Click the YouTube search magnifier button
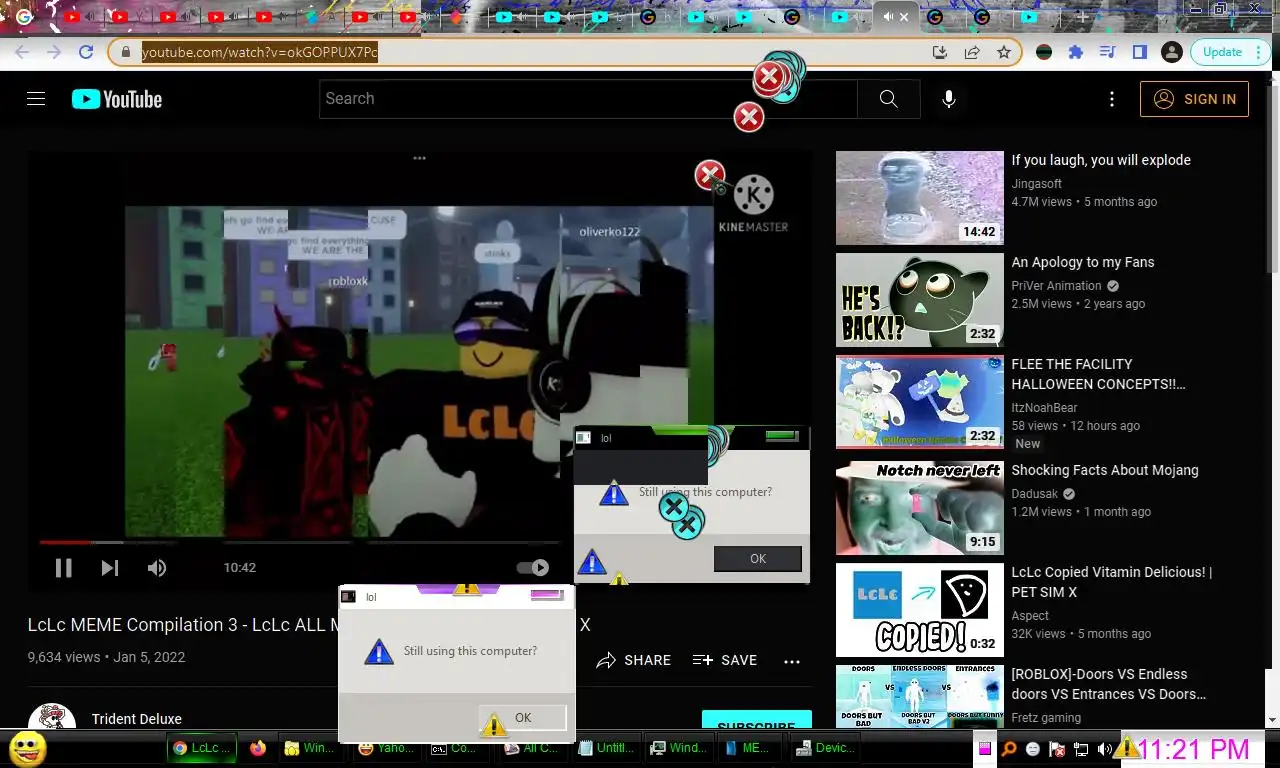The image size is (1280, 768). (x=888, y=99)
